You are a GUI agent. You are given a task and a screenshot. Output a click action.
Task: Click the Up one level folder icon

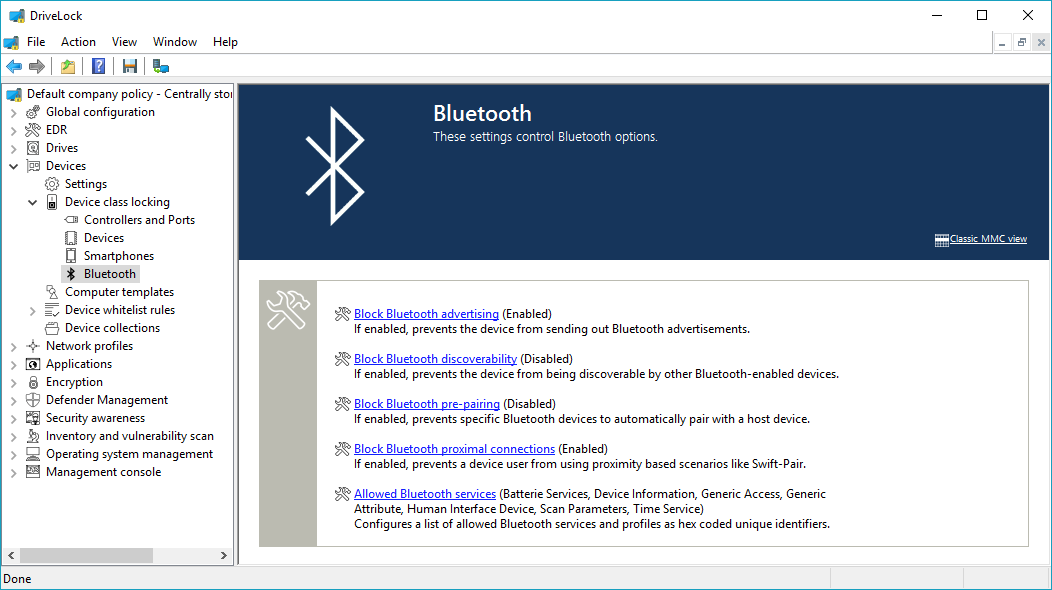[x=68, y=66]
